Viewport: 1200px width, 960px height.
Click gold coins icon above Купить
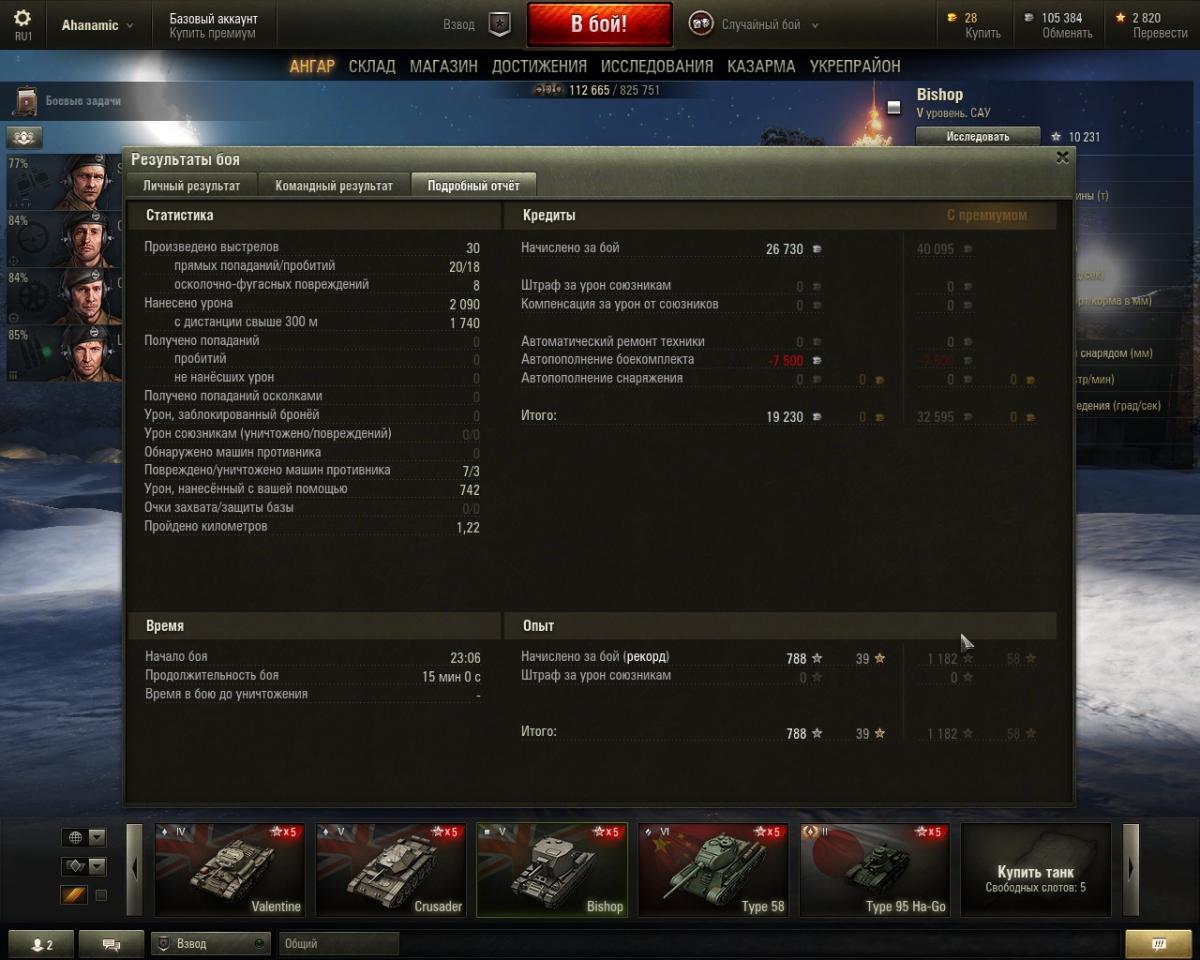(952, 18)
